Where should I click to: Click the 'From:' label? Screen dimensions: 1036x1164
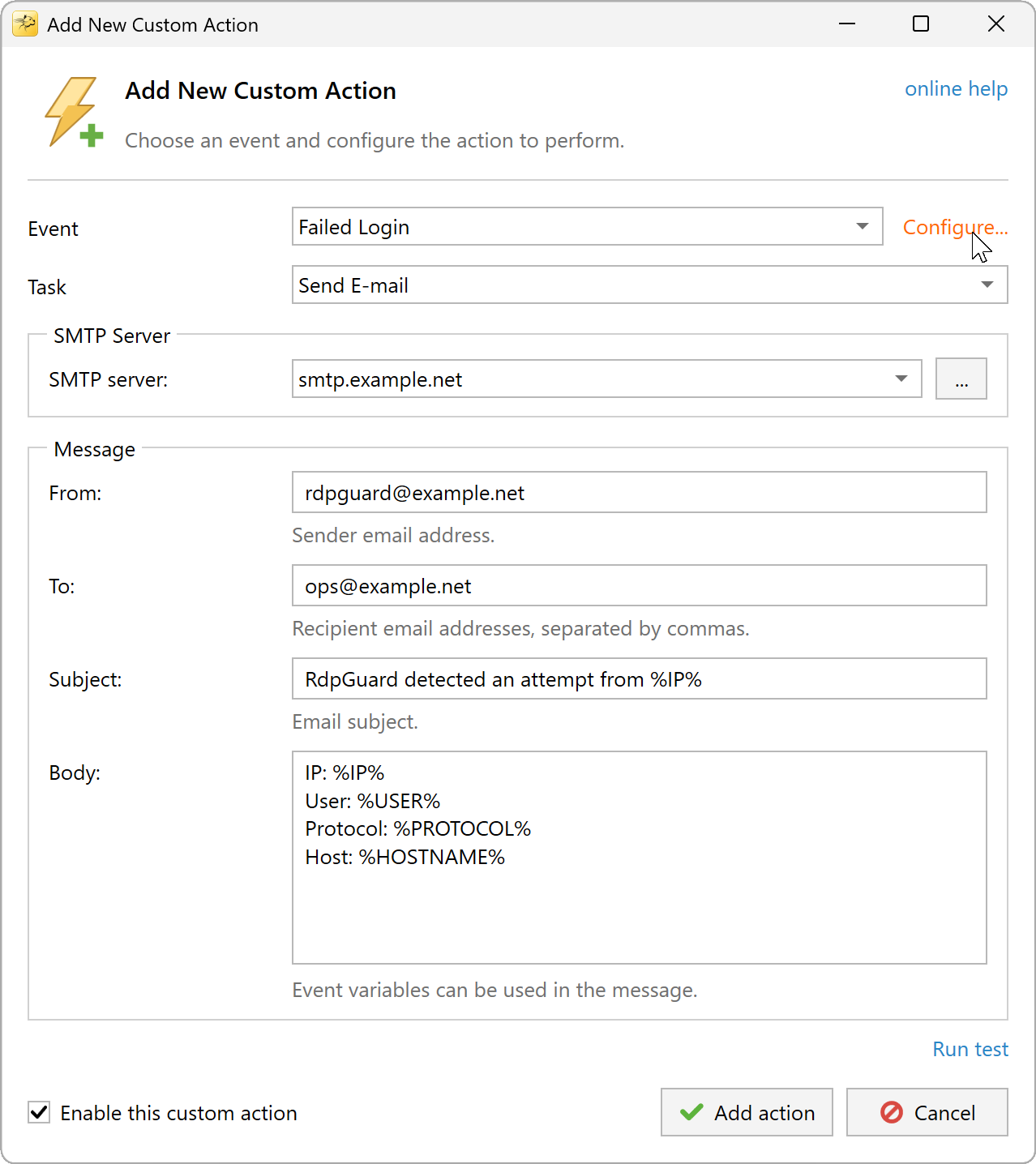(75, 493)
